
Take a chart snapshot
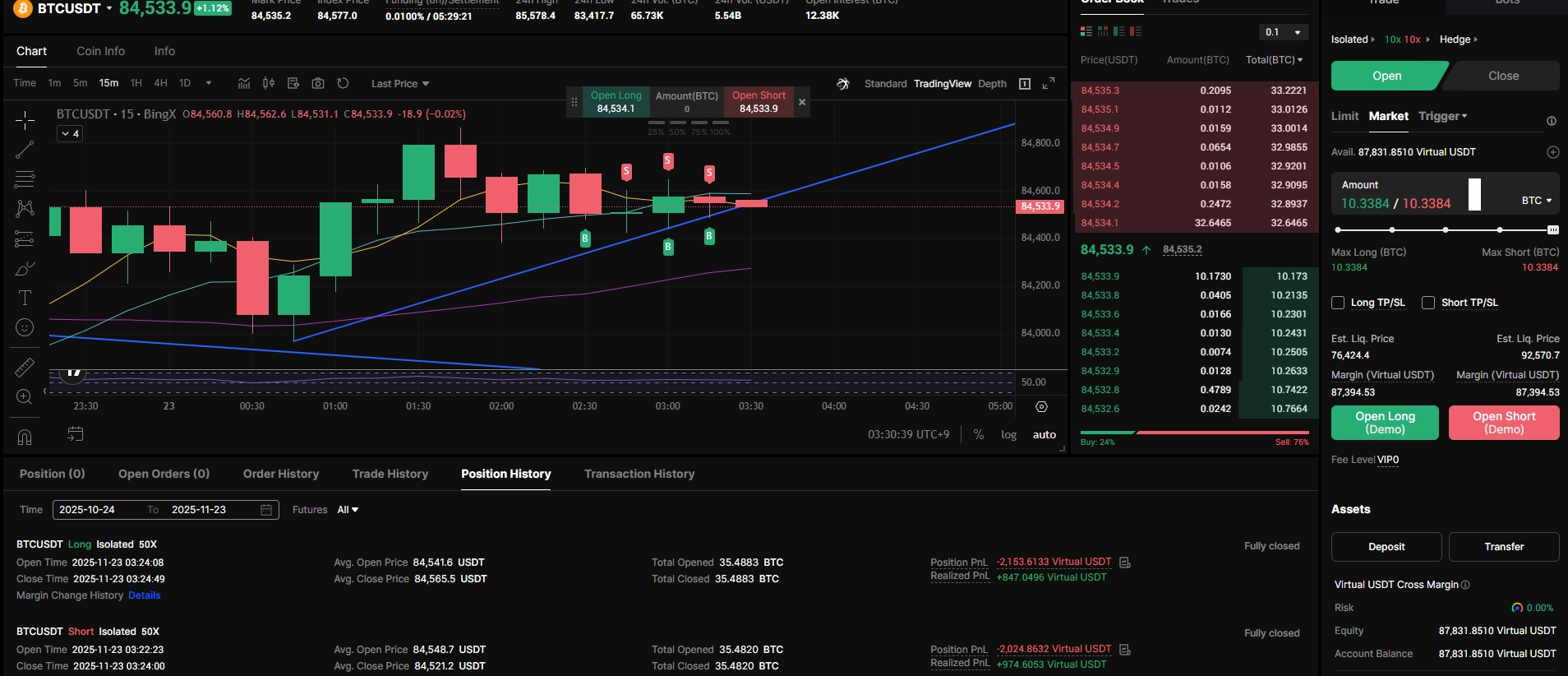318,83
